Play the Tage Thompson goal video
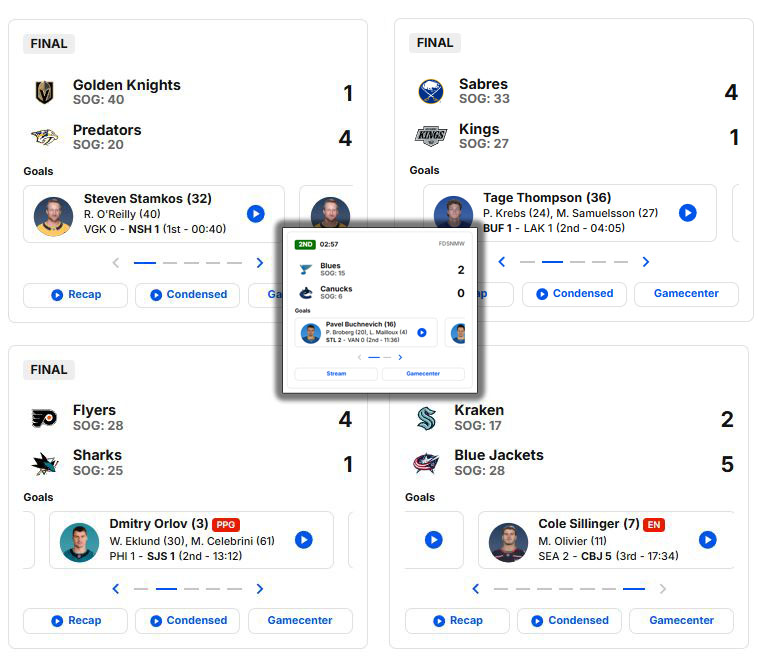Screen dimensions: 758x663 coord(687,213)
